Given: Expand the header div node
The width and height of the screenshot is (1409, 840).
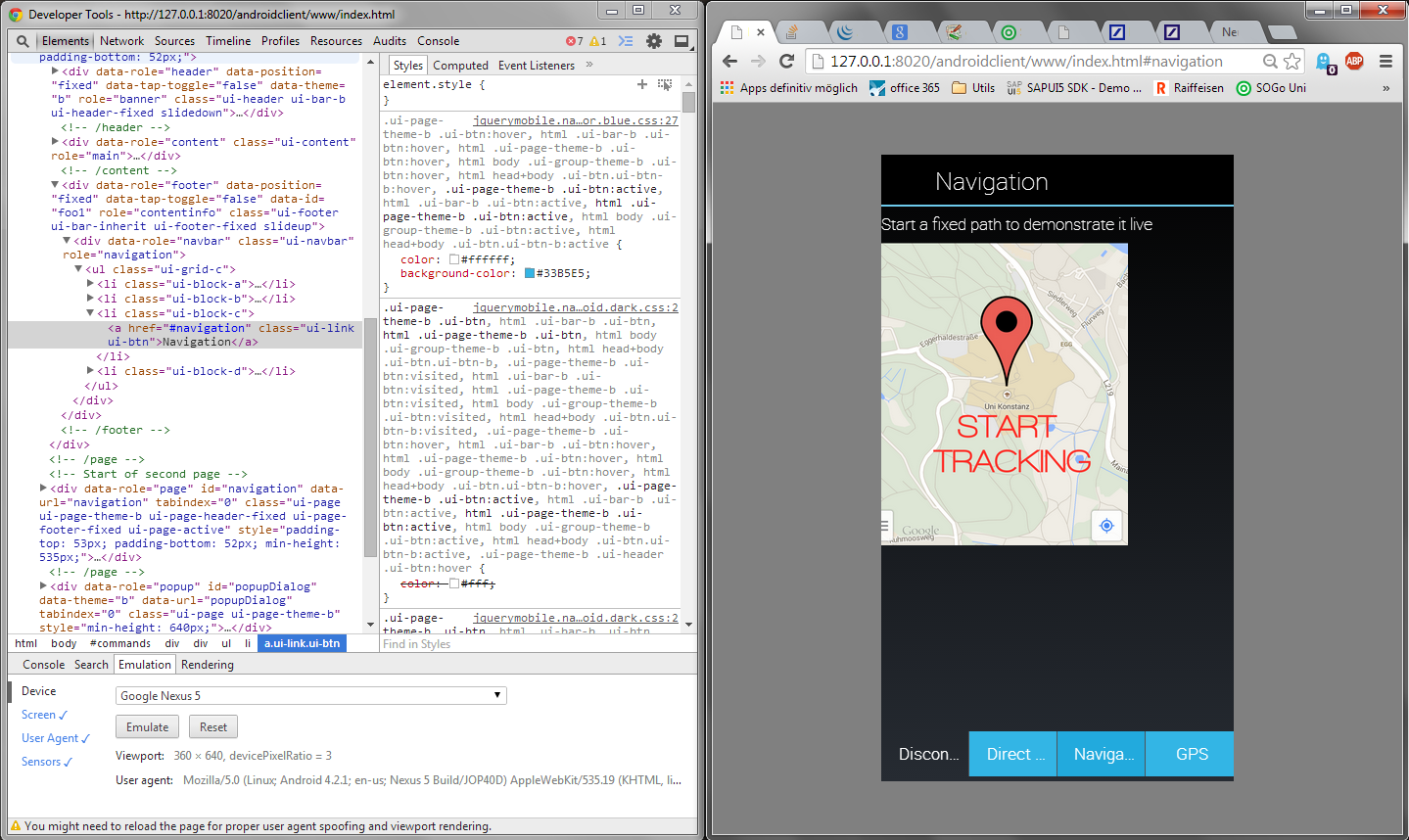Looking at the screenshot, I should 55,71.
